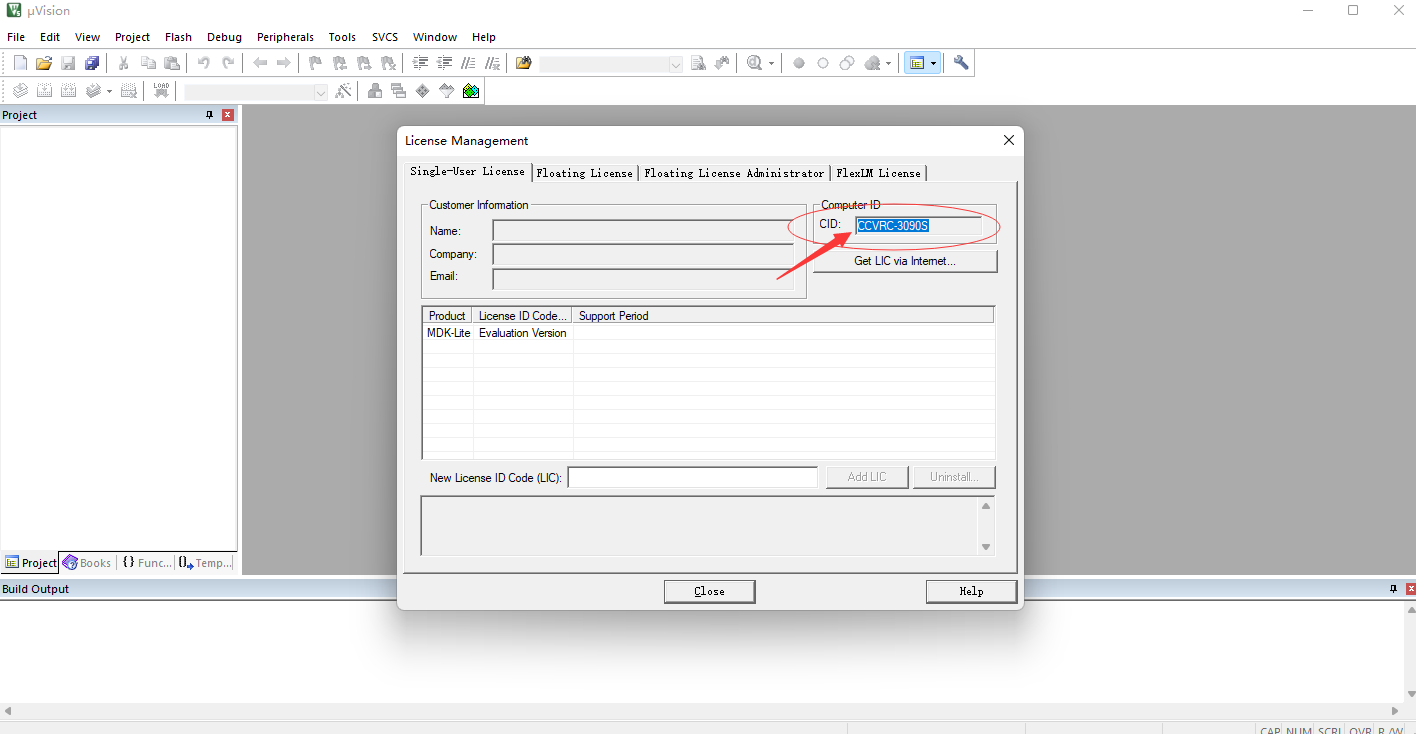Click the Close button in License Management
The height and width of the screenshot is (734, 1416).
point(709,591)
